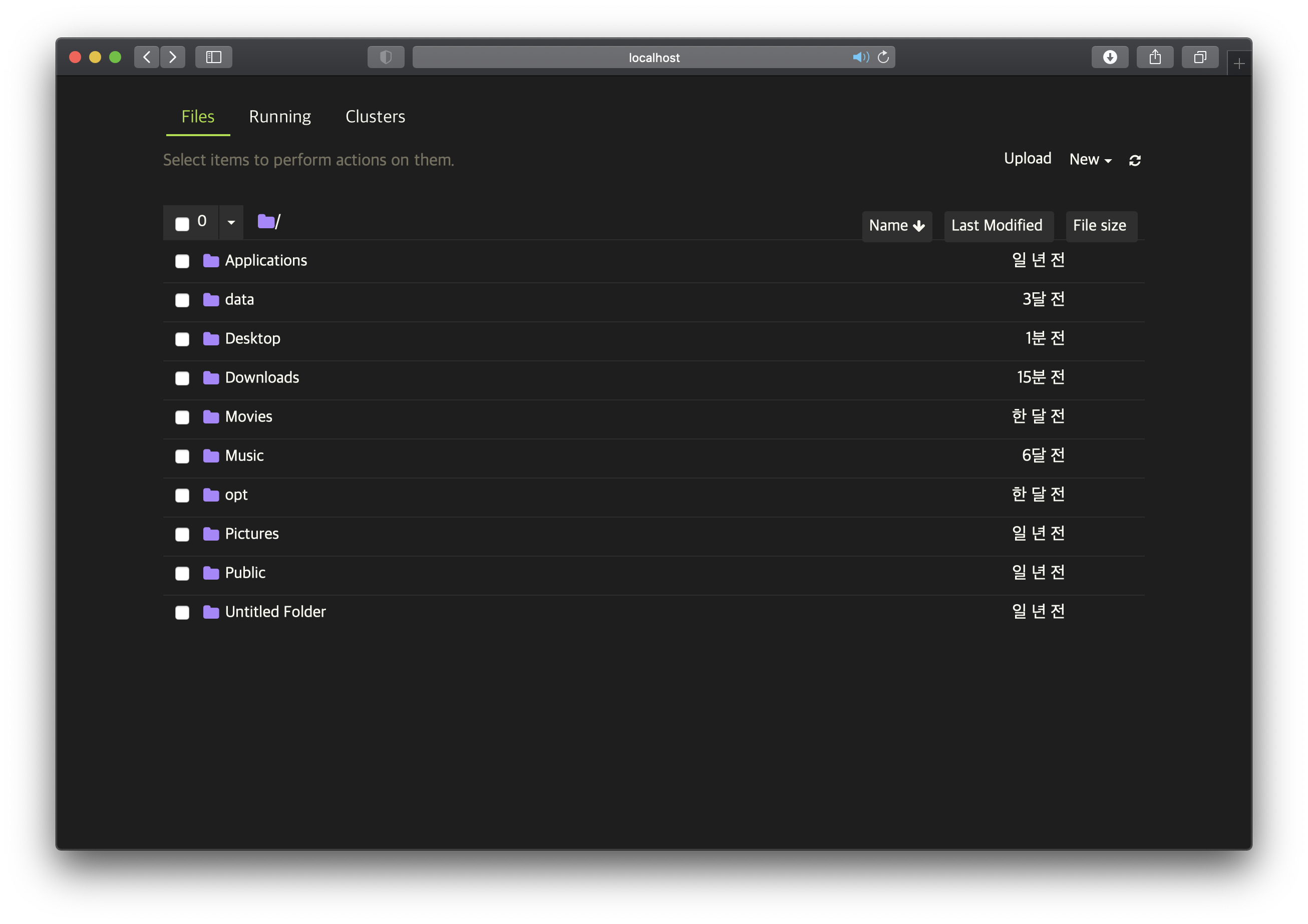Check the Applications folder checkbox
1308x924 pixels.
pyautogui.click(x=182, y=261)
